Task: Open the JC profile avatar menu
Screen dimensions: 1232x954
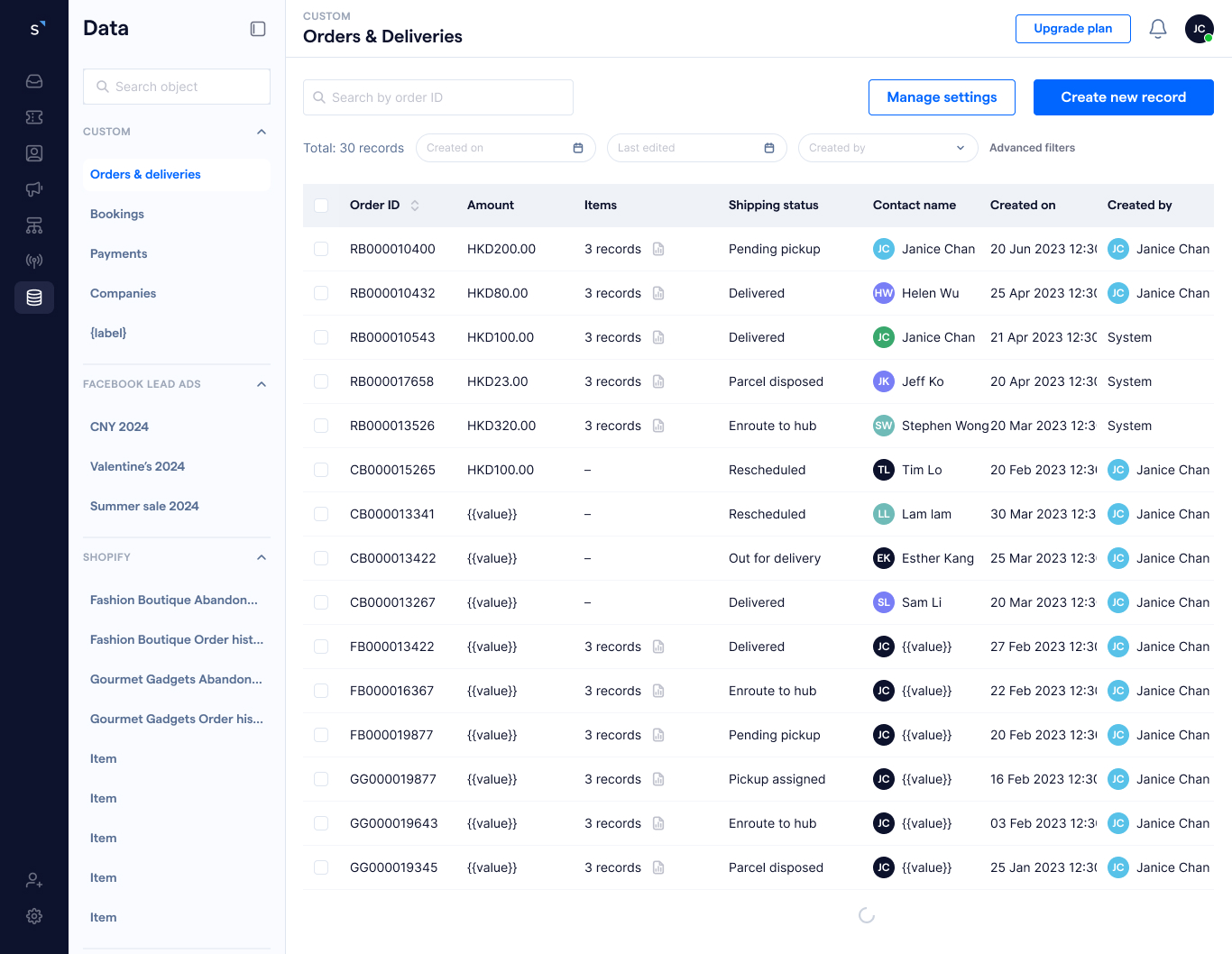Action: tap(1200, 29)
